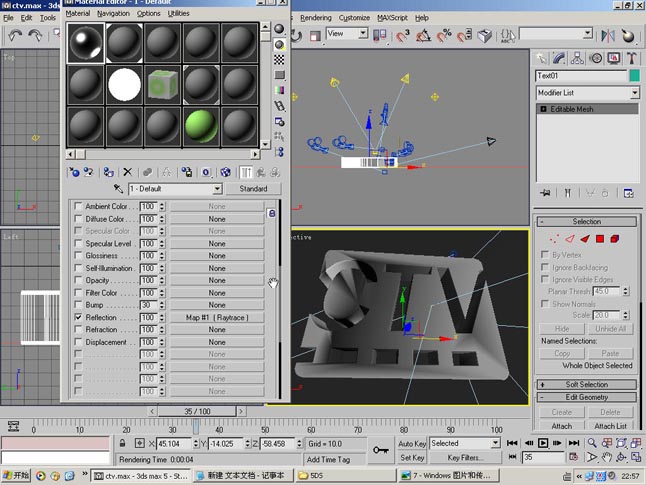Click Assign Material to Selection icon
Viewport: 646px width, 485px height.
pos(108,172)
